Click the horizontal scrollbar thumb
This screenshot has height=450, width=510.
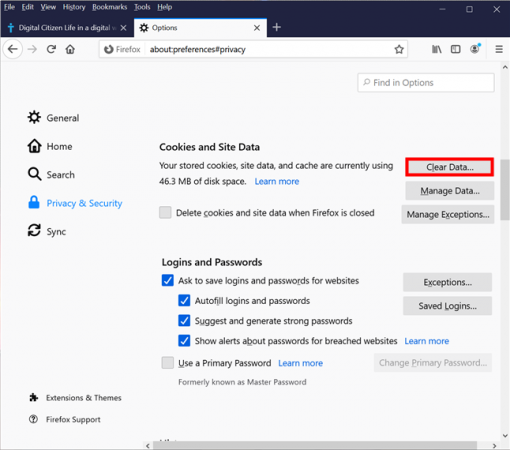[315, 446]
